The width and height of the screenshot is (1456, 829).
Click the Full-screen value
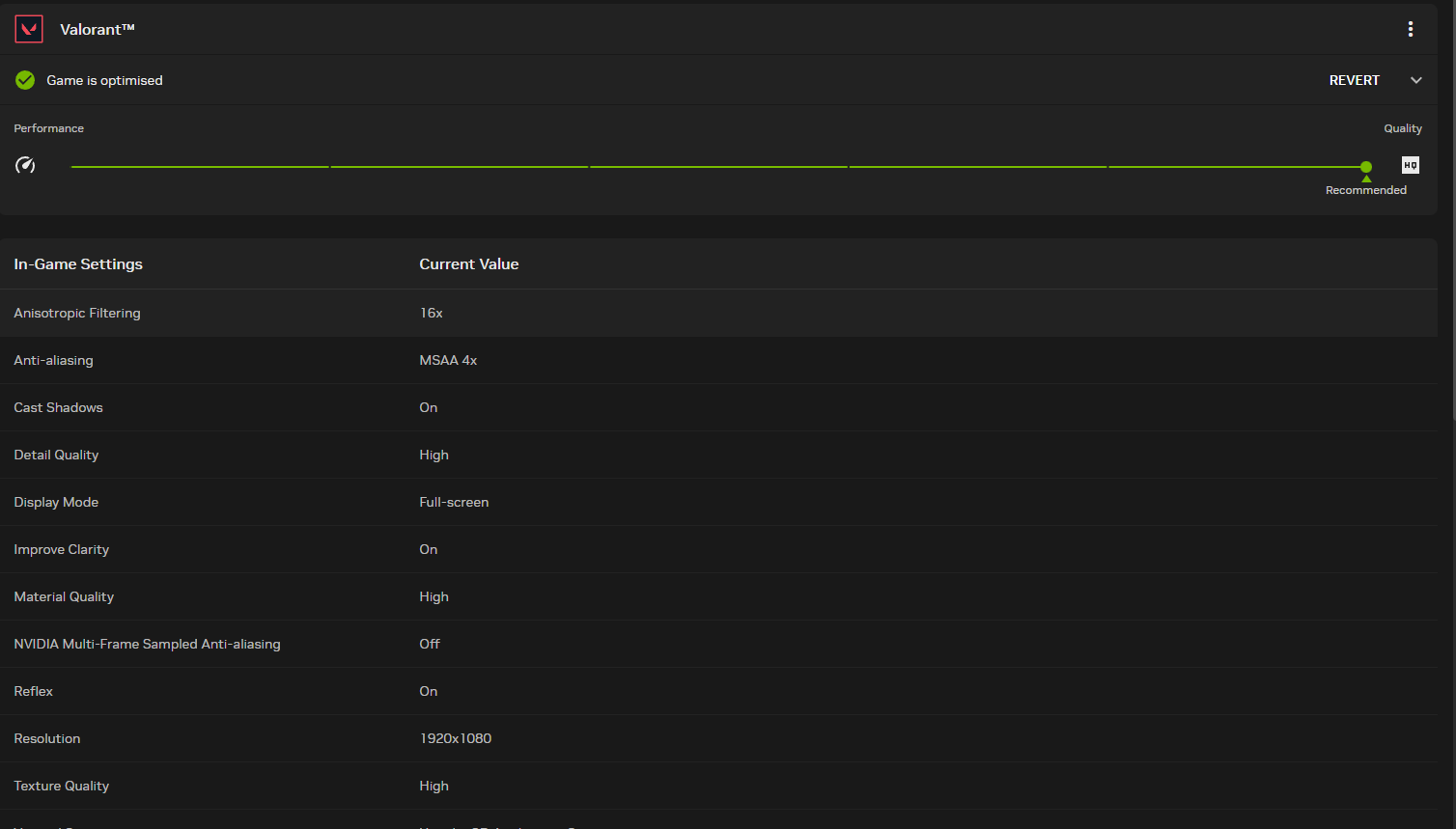(x=454, y=502)
